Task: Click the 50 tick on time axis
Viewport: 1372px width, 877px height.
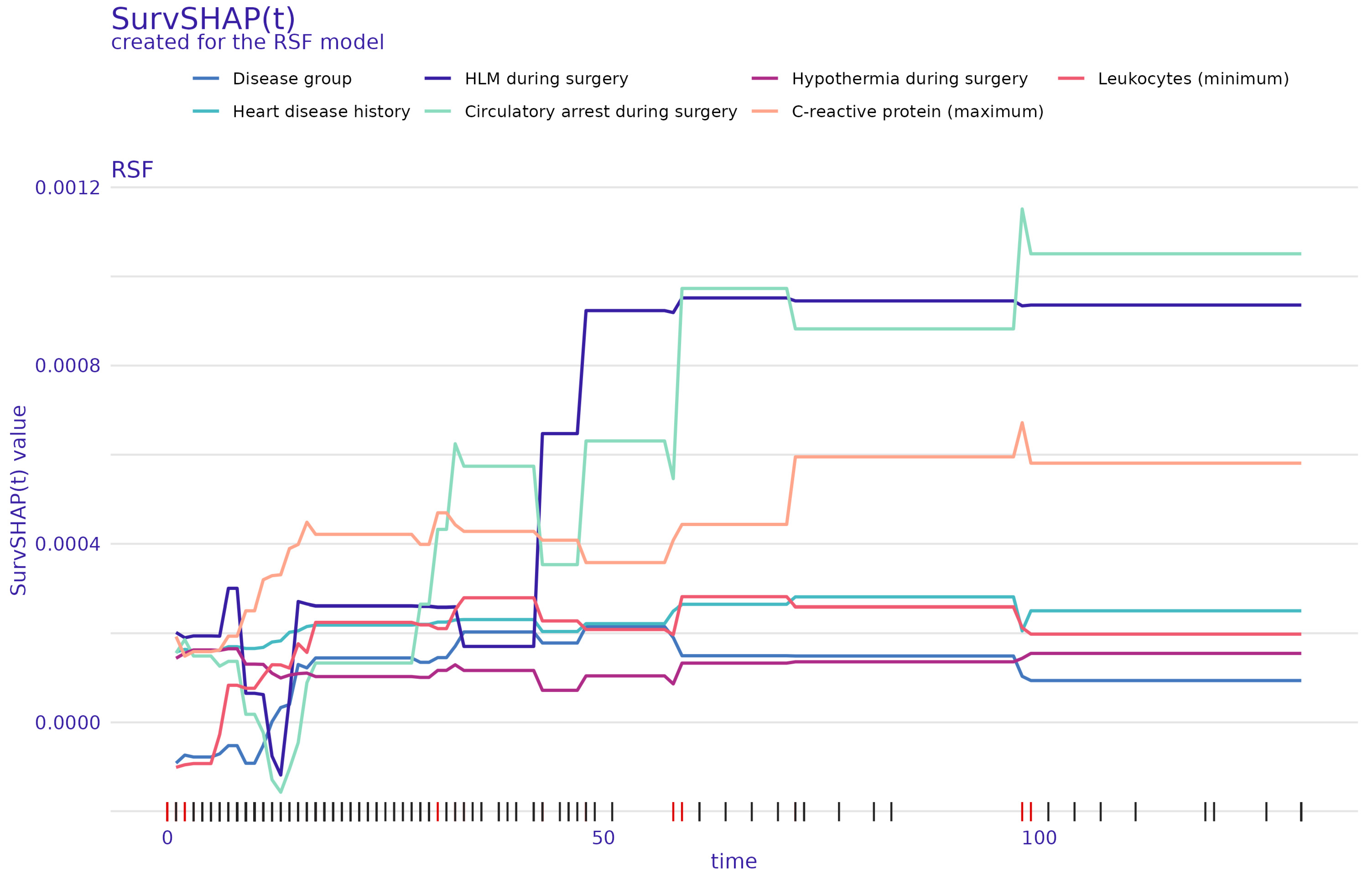Action: (x=603, y=838)
